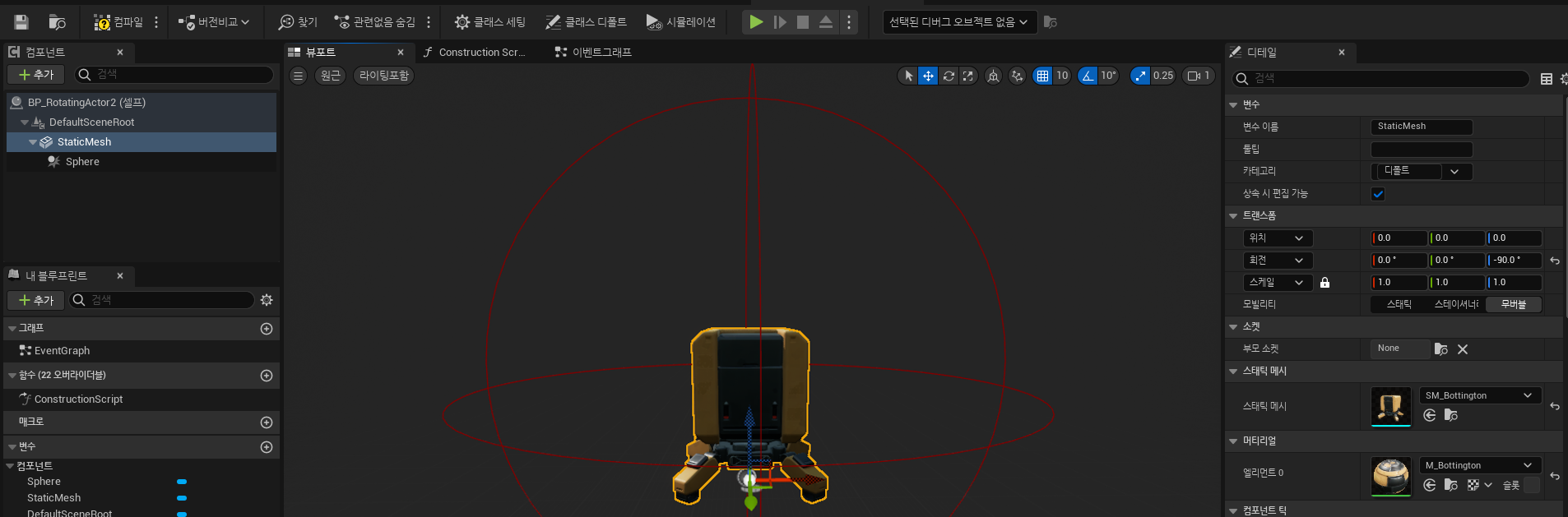Open the Lit view mode menu
Viewport: 1568px width, 517px height.
pyautogui.click(x=384, y=76)
